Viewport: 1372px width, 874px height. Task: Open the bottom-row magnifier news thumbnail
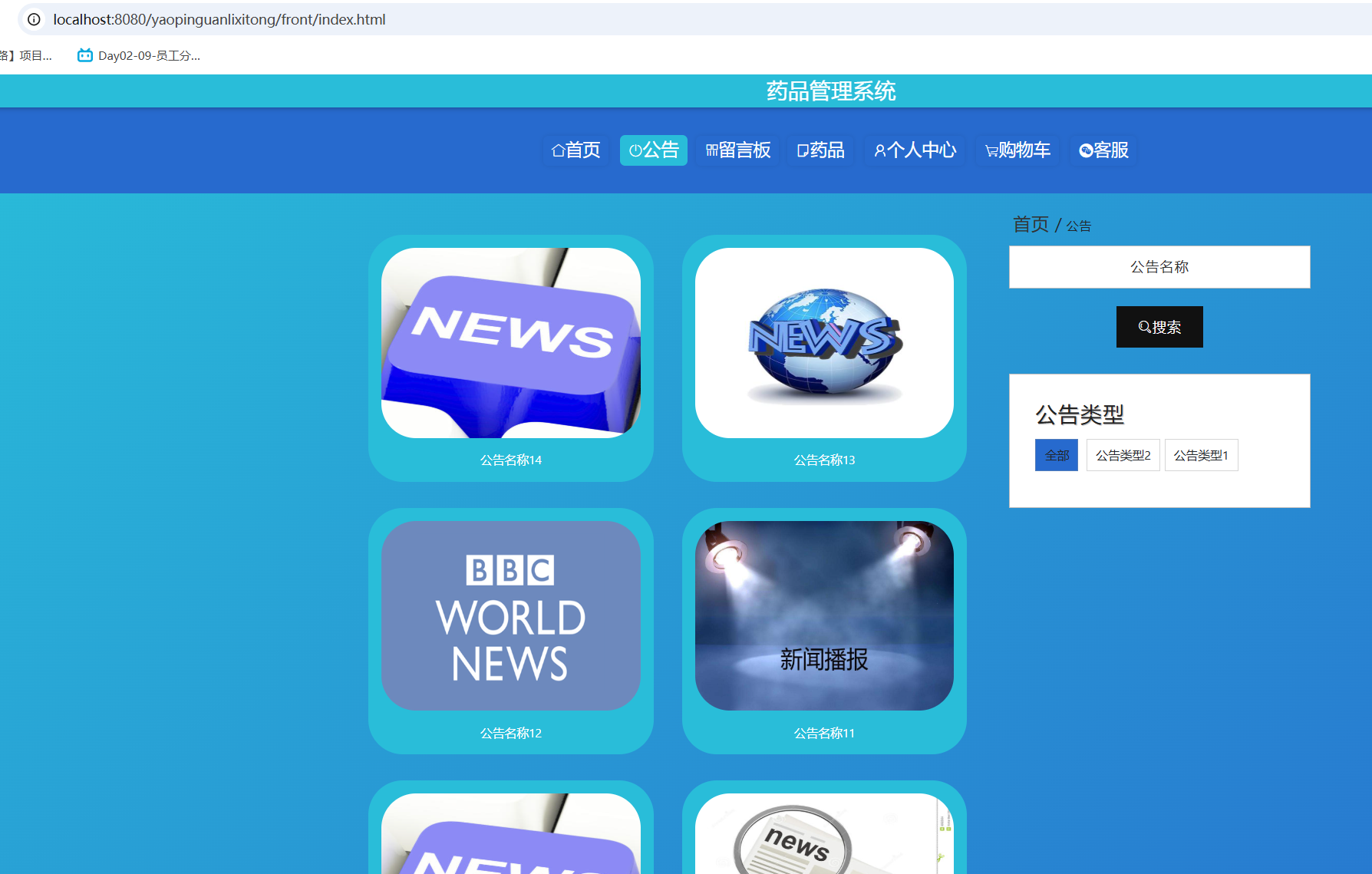(x=824, y=834)
